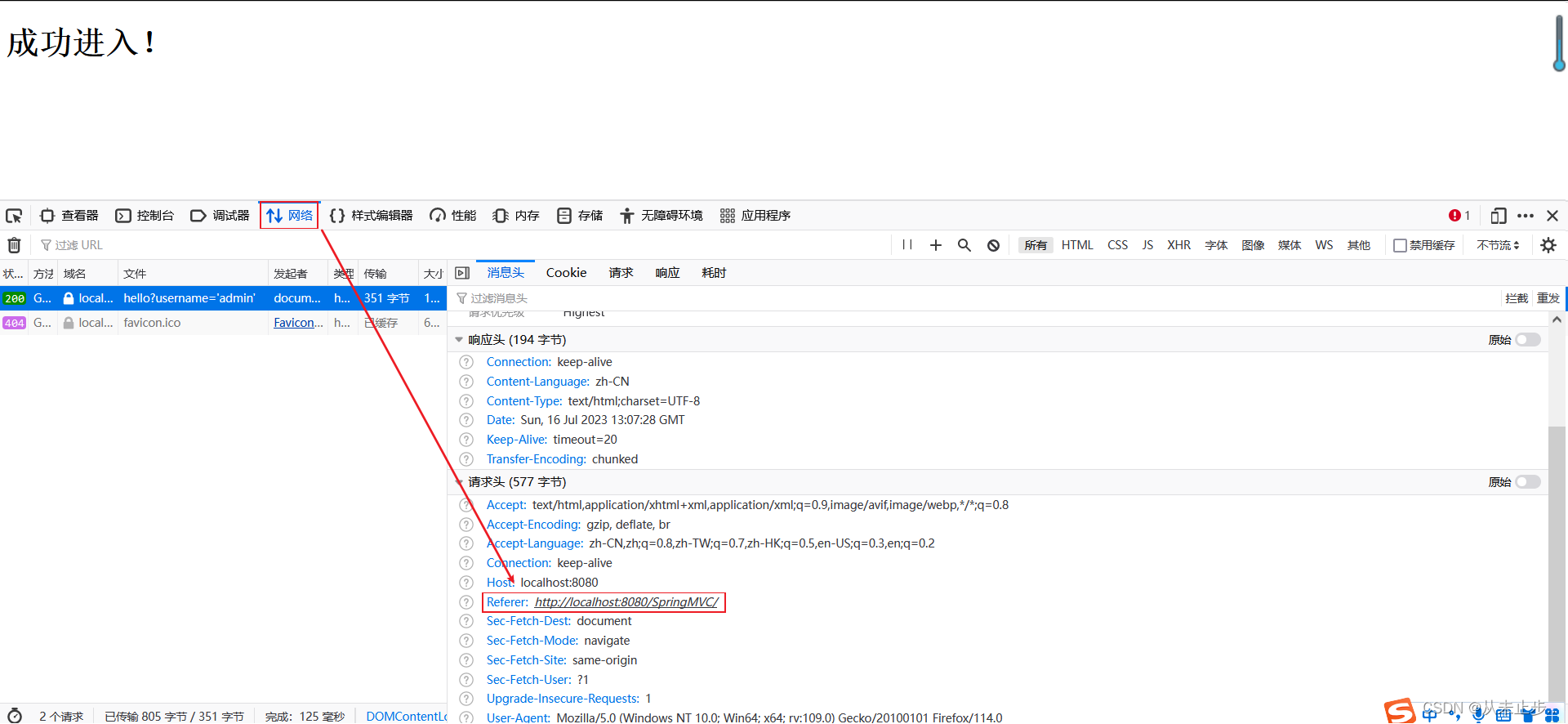Select the 所有 filter button
The image size is (1568, 724).
[1036, 245]
